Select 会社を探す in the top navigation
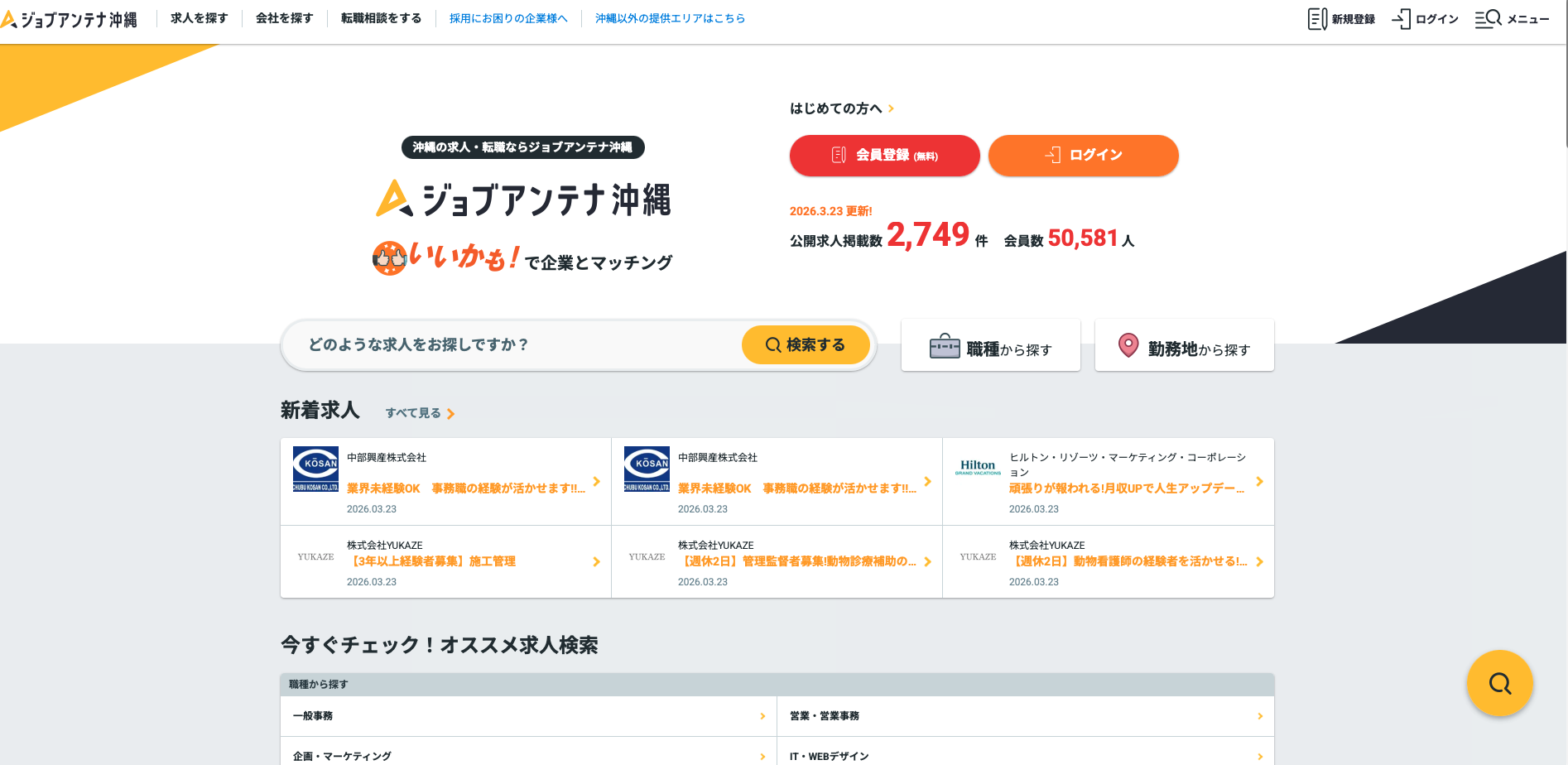1568x765 pixels. point(284,18)
